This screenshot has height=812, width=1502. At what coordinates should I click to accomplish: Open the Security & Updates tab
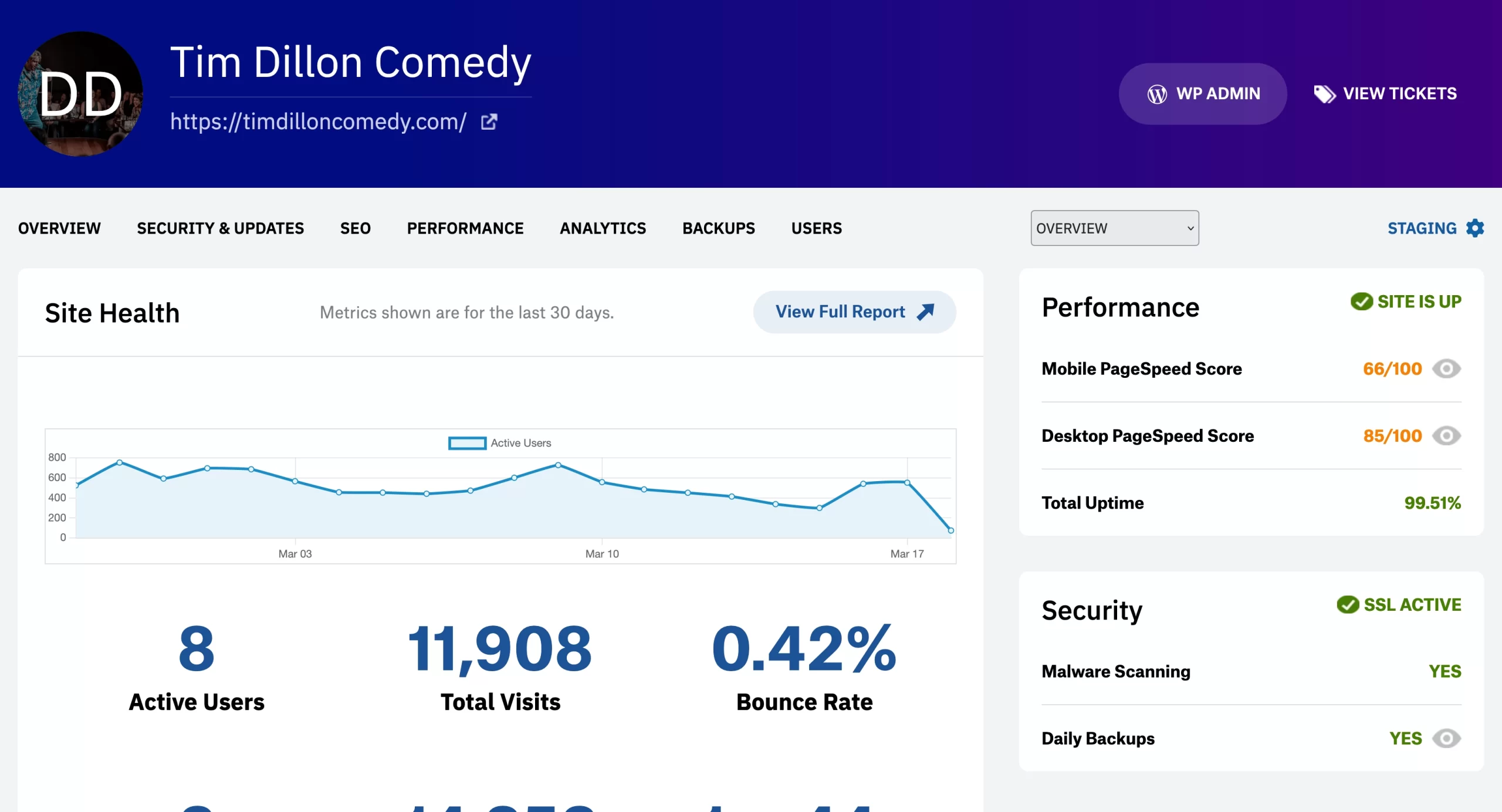click(221, 228)
